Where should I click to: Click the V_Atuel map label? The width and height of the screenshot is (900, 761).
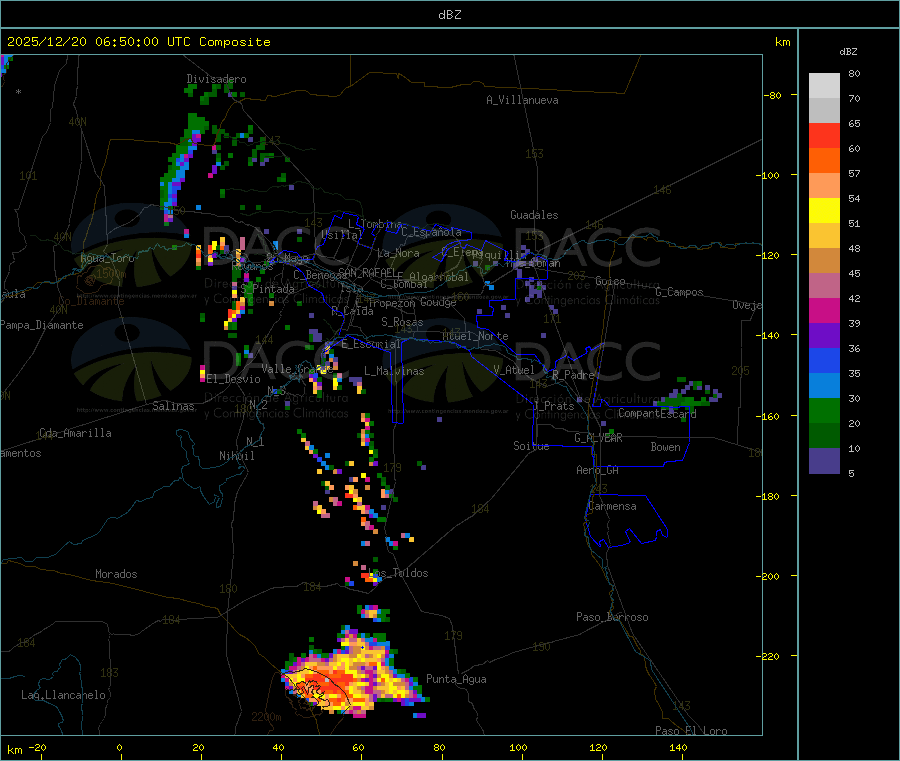[514, 370]
